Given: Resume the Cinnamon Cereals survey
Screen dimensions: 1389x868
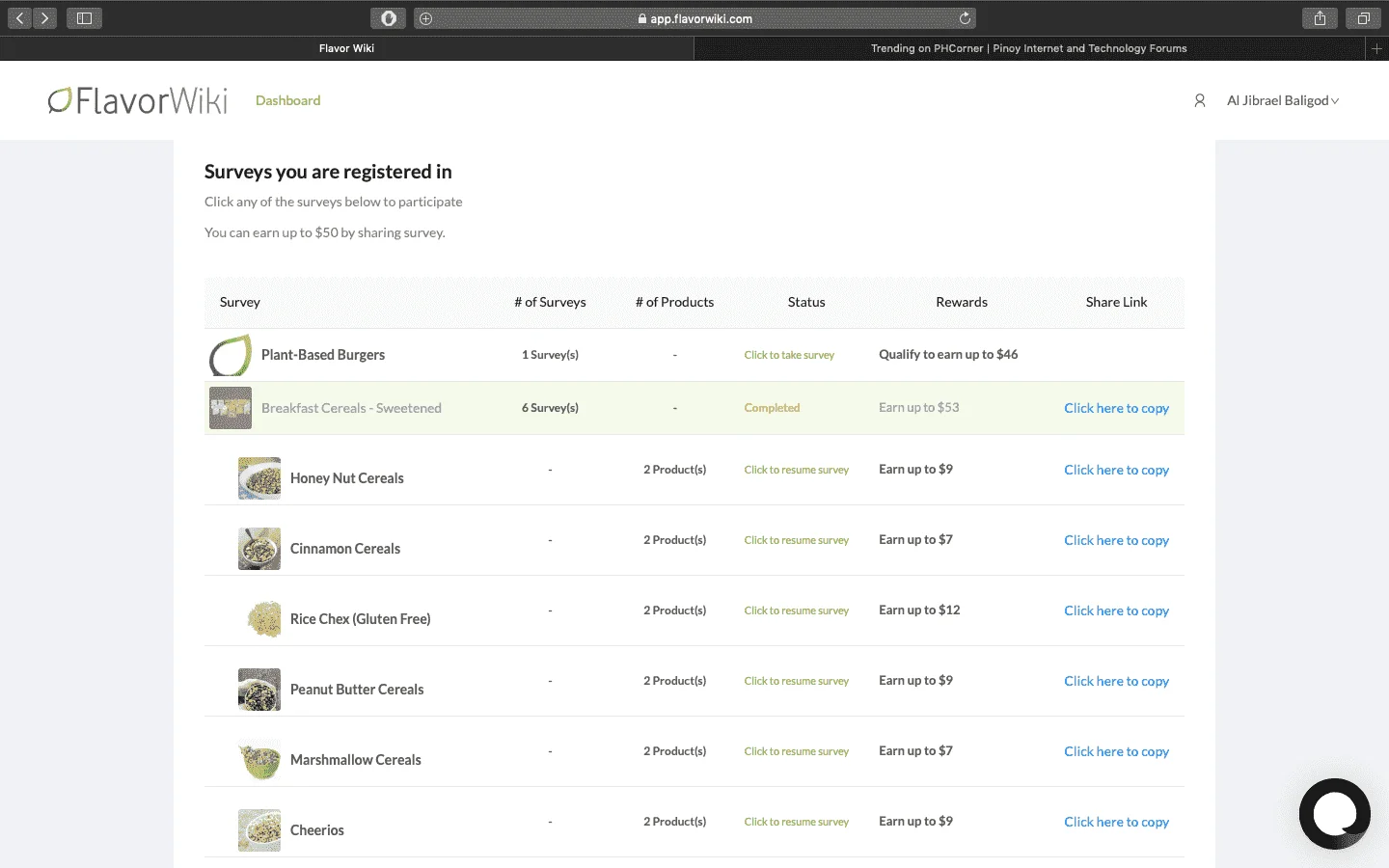Looking at the screenshot, I should tap(797, 540).
